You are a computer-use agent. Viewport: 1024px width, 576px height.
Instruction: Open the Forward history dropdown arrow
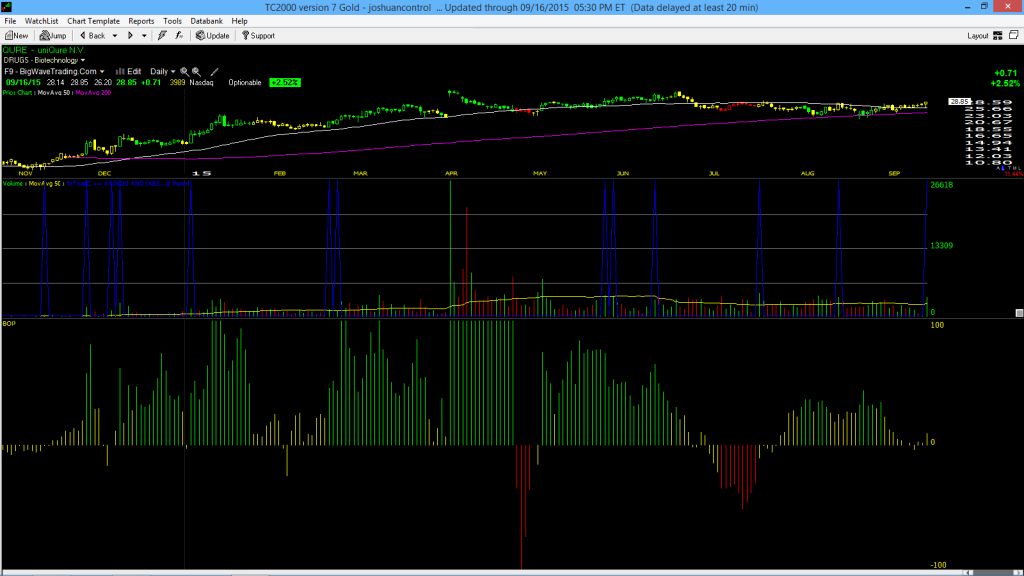[144, 36]
